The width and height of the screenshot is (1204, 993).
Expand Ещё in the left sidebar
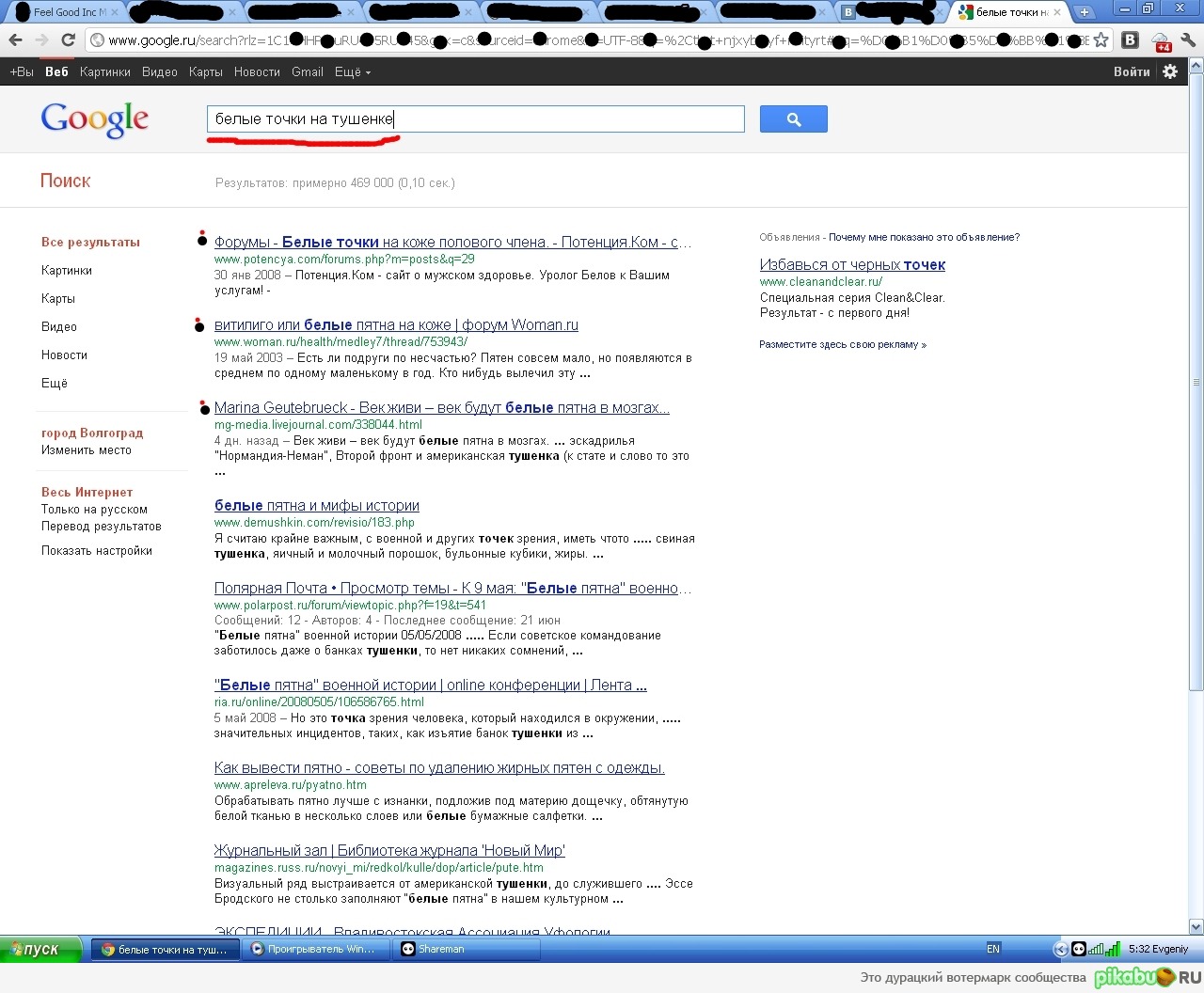point(55,383)
